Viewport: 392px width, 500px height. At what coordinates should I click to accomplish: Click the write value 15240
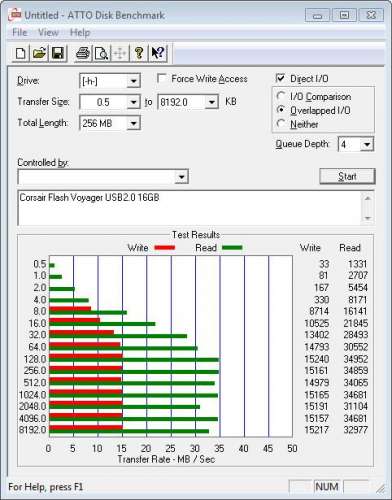tap(317, 359)
